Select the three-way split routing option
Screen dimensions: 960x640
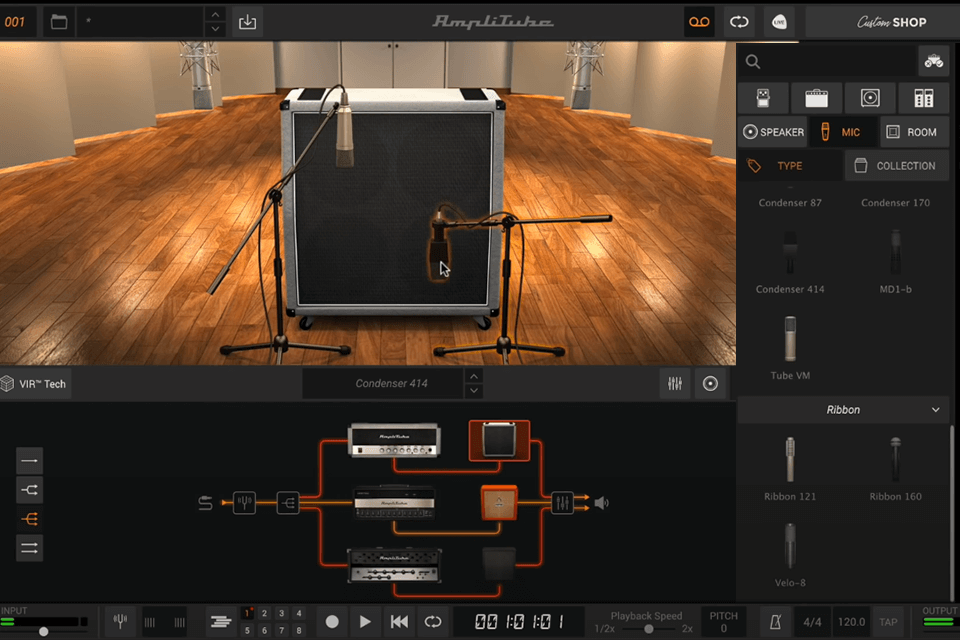(30, 518)
